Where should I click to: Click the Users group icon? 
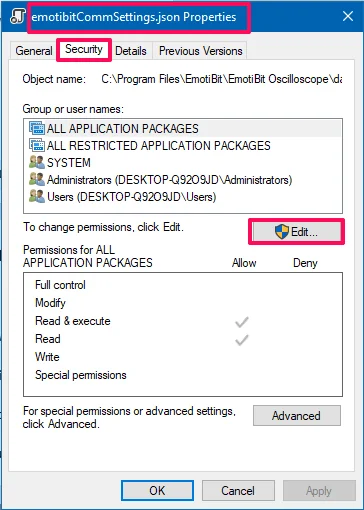pyautogui.click(x=37, y=197)
